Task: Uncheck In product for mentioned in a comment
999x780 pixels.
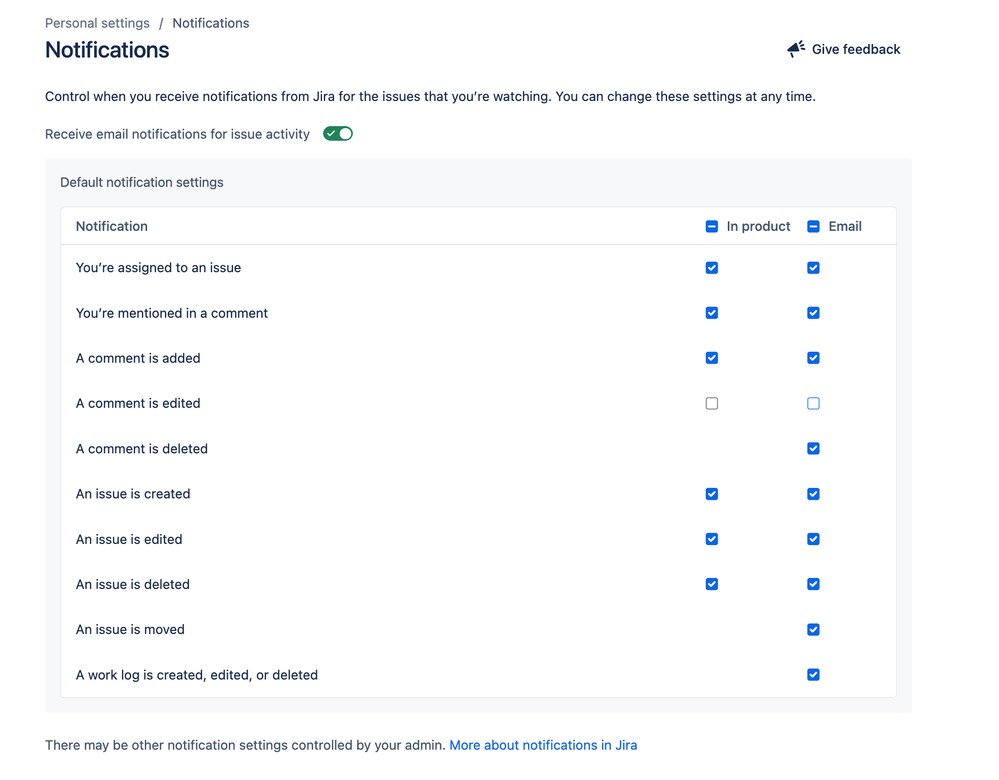Action: click(x=712, y=313)
